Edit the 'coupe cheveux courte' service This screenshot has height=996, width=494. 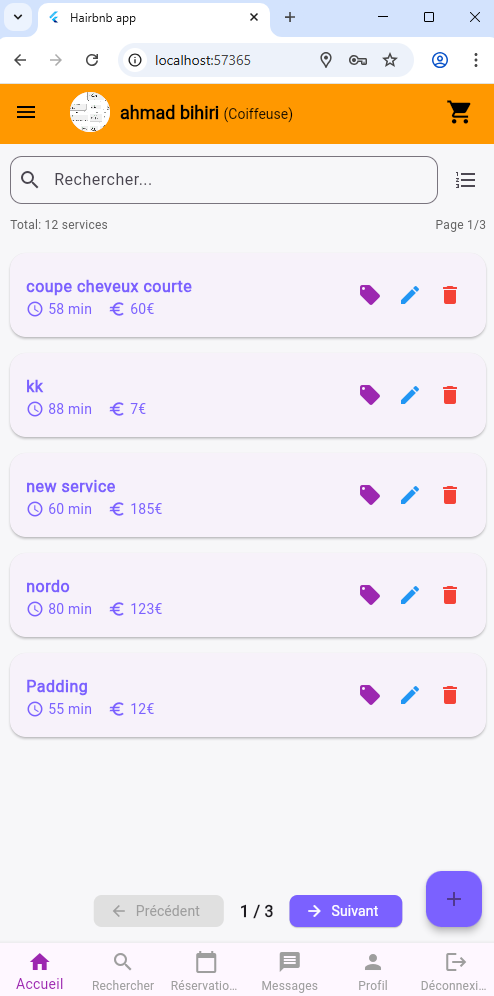point(410,295)
